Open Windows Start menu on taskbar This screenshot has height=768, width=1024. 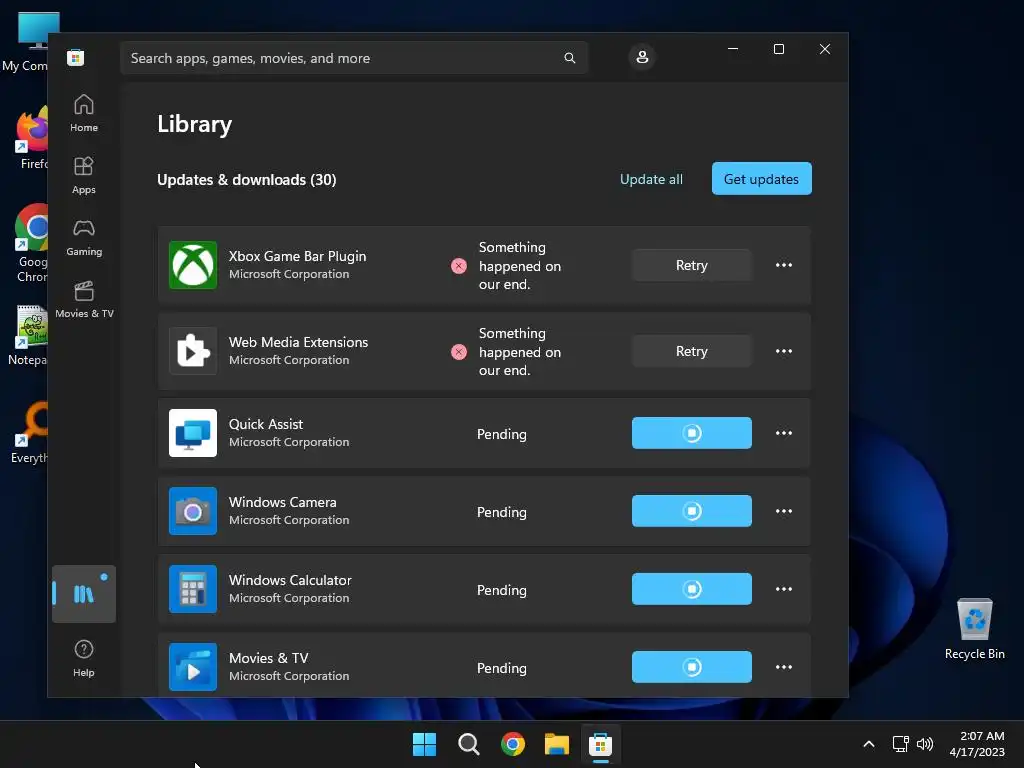click(424, 744)
